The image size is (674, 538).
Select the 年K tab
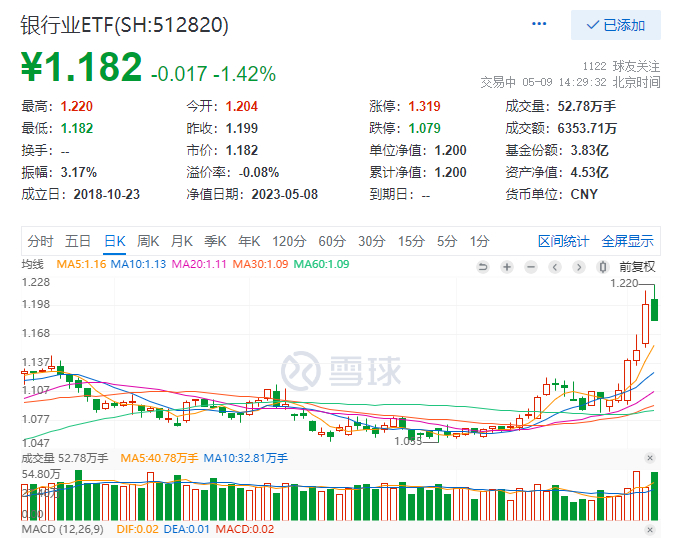[249, 241]
